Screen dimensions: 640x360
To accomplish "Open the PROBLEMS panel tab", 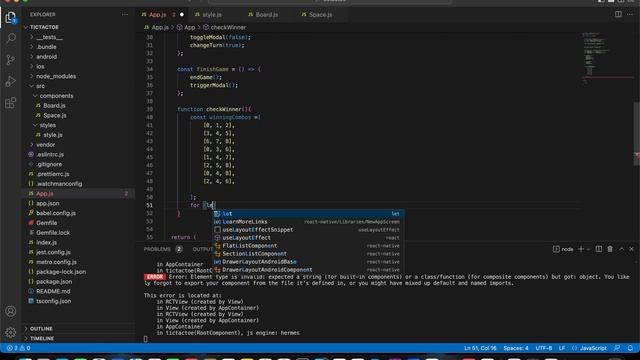I will click(x=157, y=249).
